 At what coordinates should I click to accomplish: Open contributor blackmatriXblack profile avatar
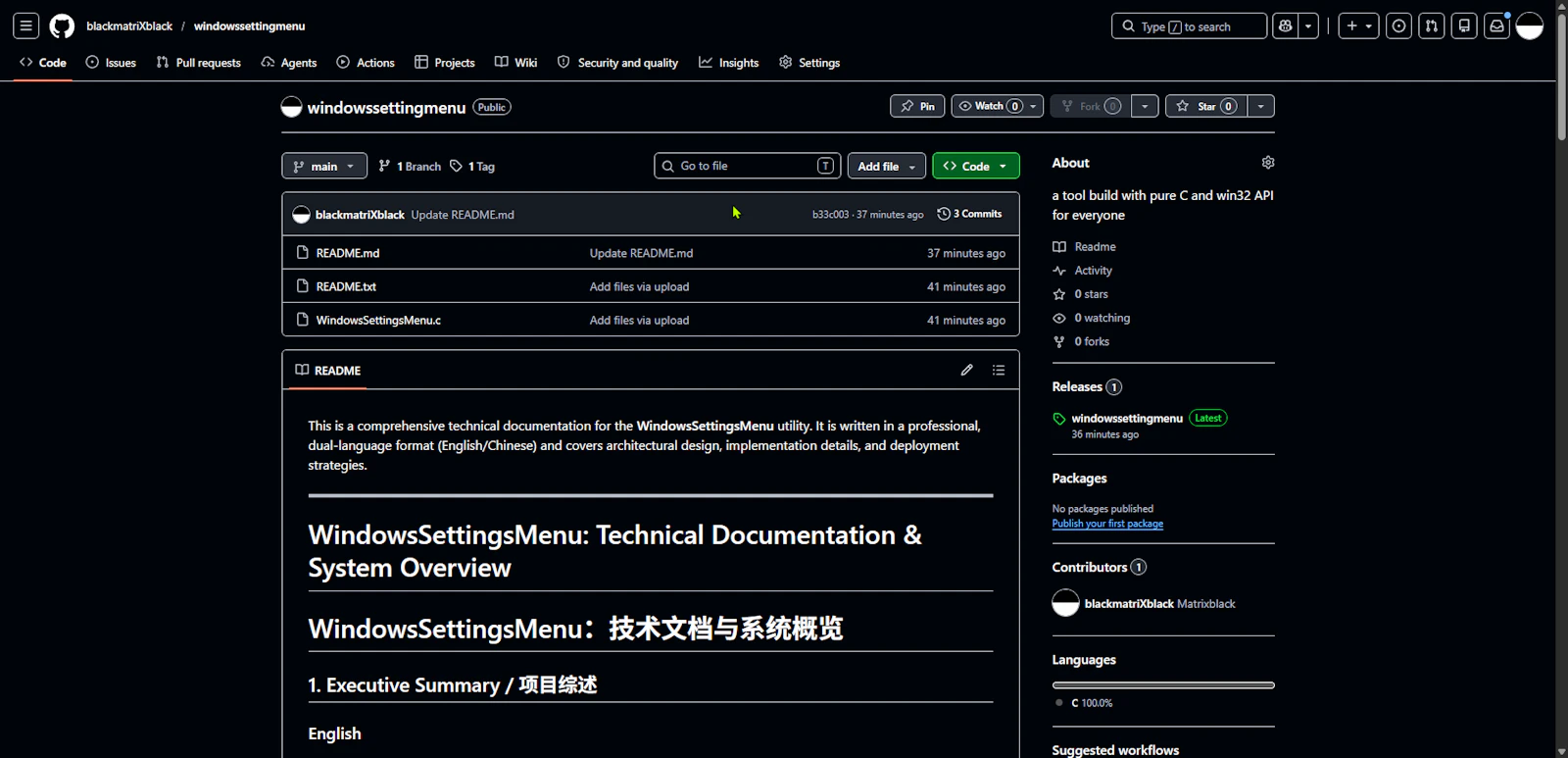click(1065, 603)
